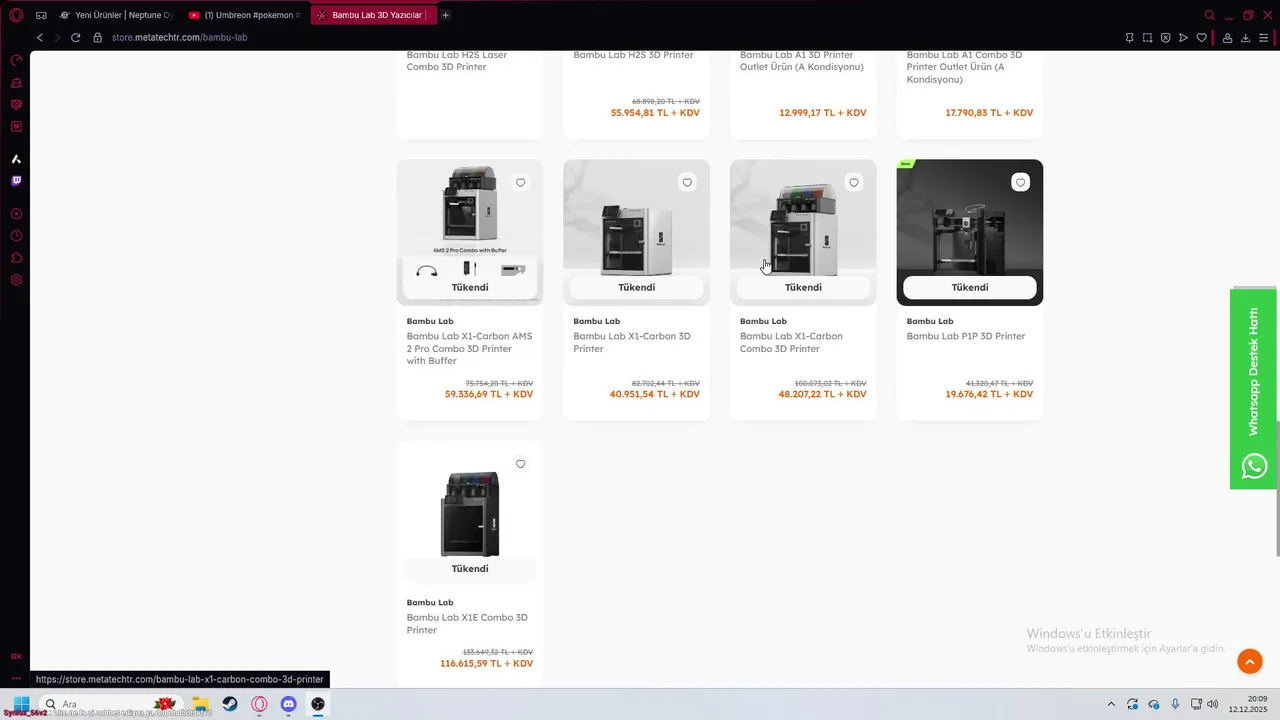
Task: Open the taskbar volume control
Action: click(x=1213, y=704)
